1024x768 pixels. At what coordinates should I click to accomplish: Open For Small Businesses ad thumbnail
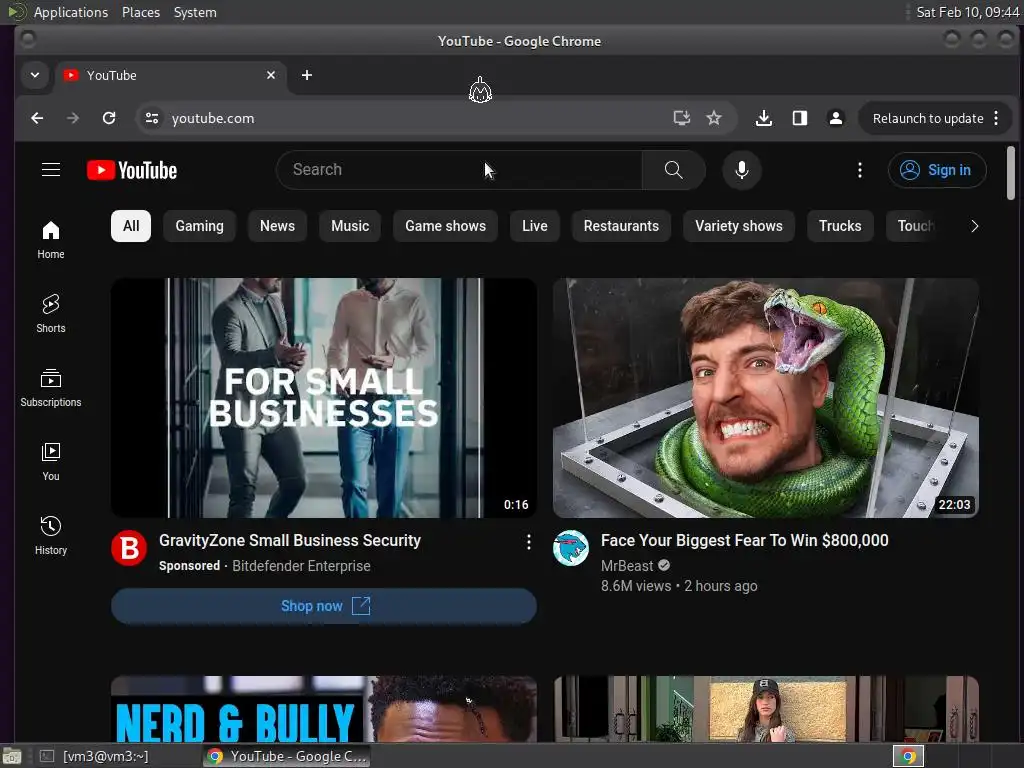click(x=324, y=398)
